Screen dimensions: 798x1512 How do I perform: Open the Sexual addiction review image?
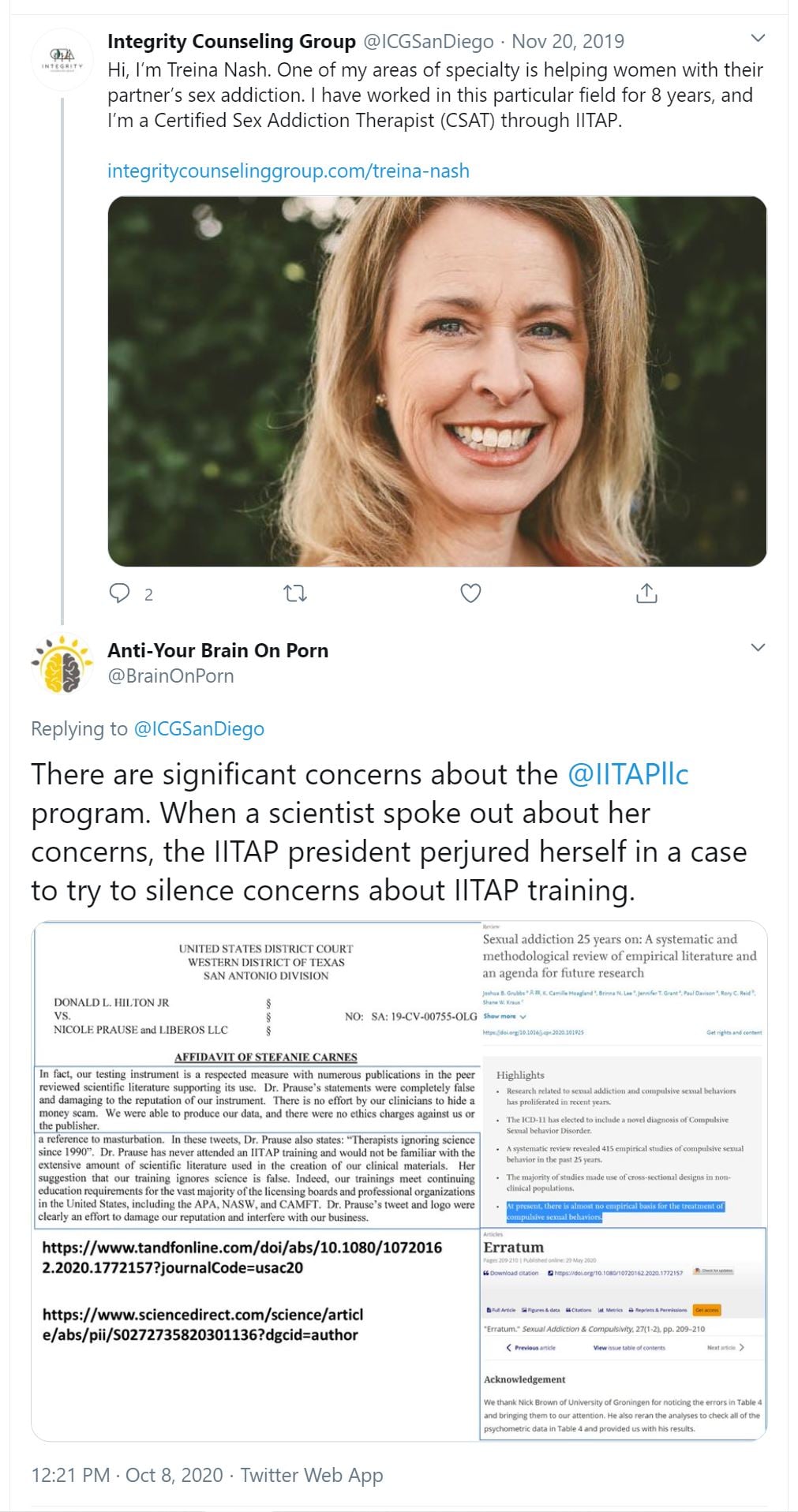(624, 1074)
